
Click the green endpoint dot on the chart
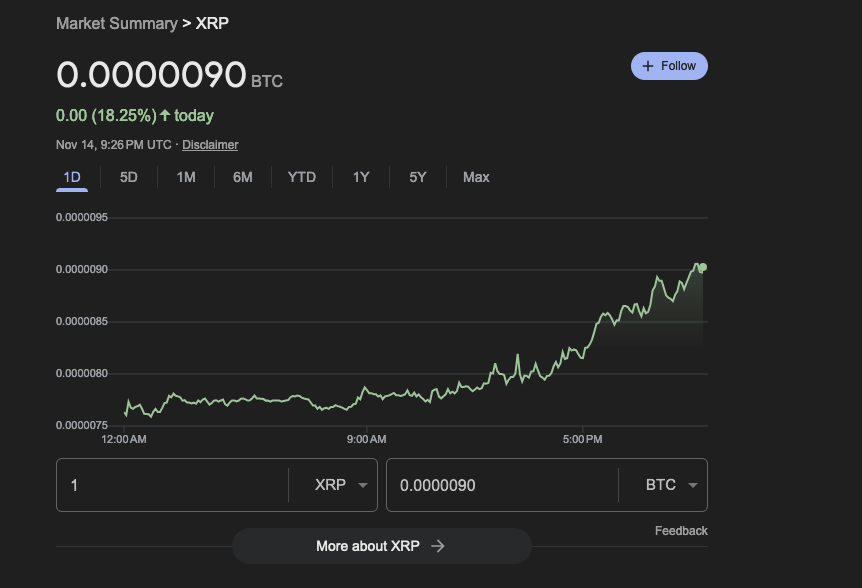tap(703, 267)
